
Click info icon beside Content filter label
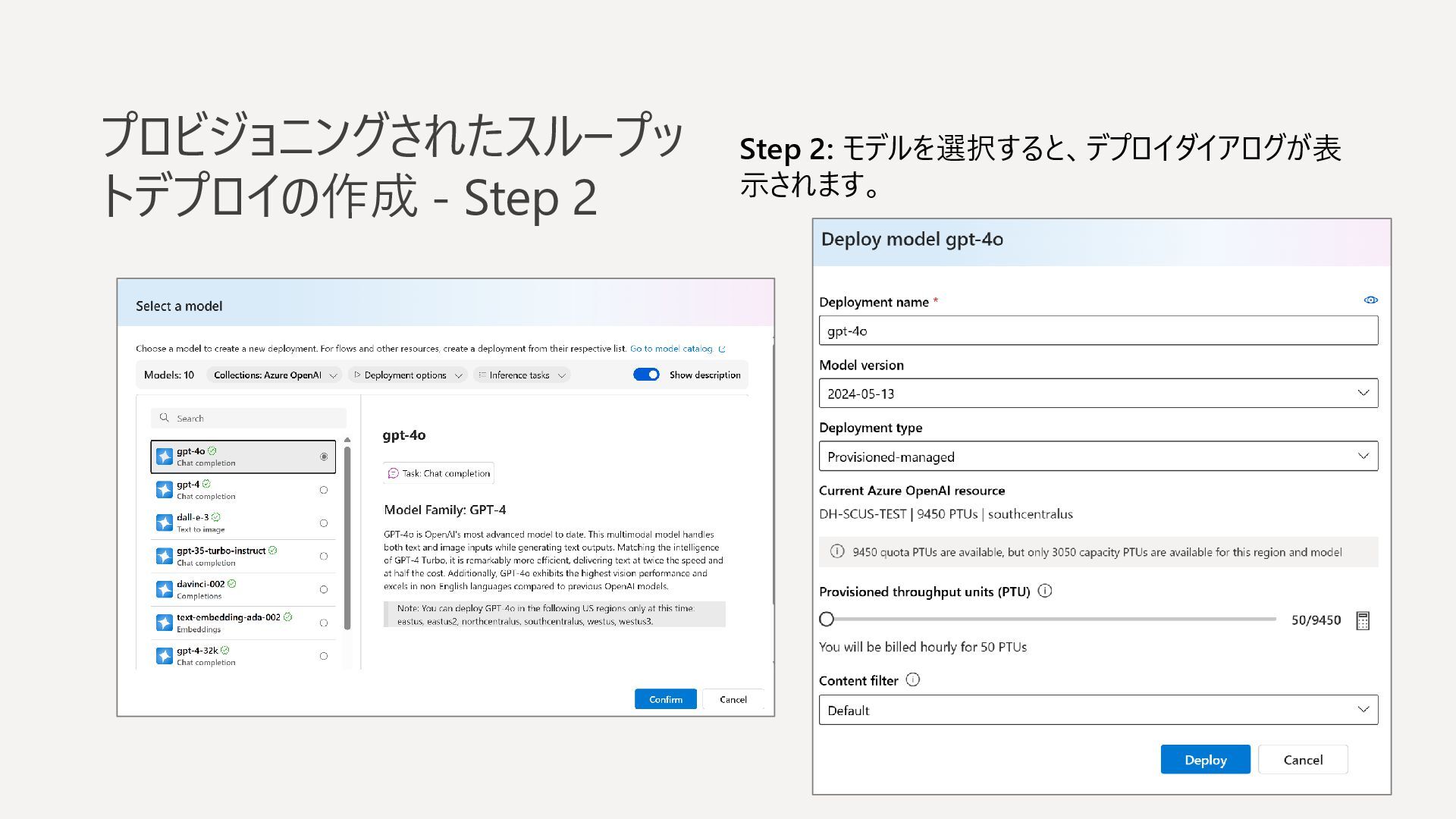913,680
